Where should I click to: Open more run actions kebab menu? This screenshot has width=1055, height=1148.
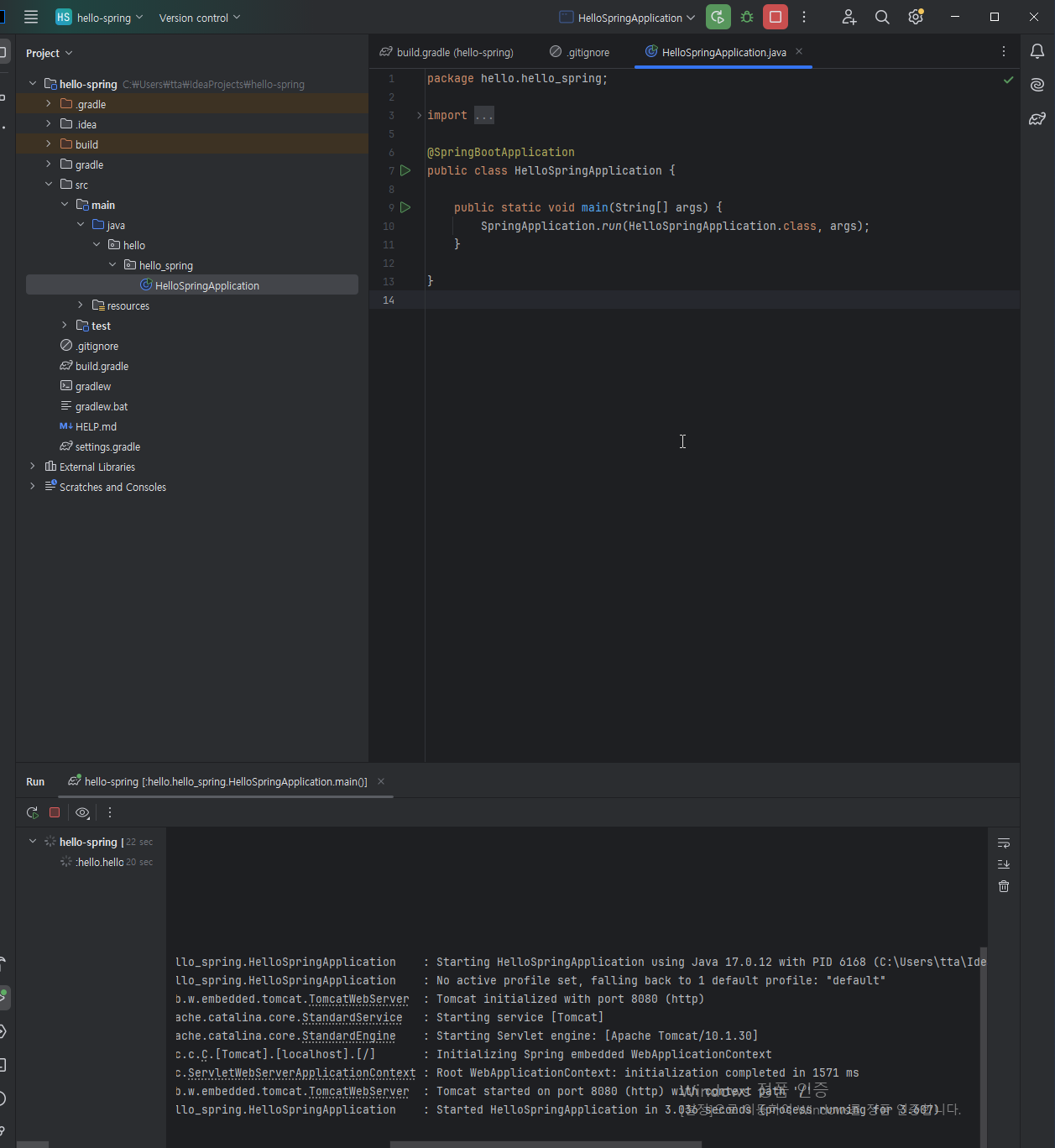(804, 17)
